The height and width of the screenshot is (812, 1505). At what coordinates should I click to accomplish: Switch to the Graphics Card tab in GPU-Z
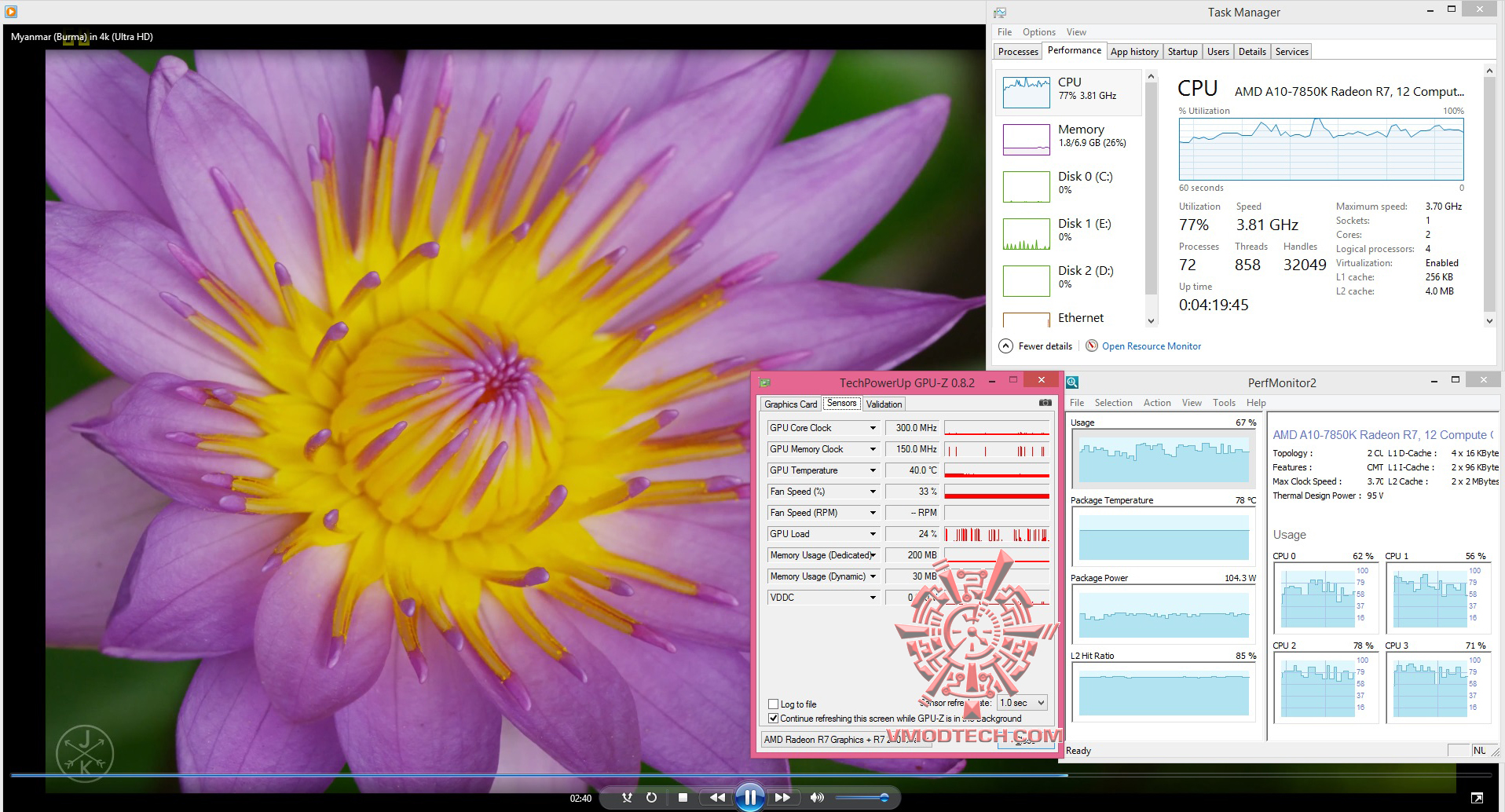click(x=791, y=404)
